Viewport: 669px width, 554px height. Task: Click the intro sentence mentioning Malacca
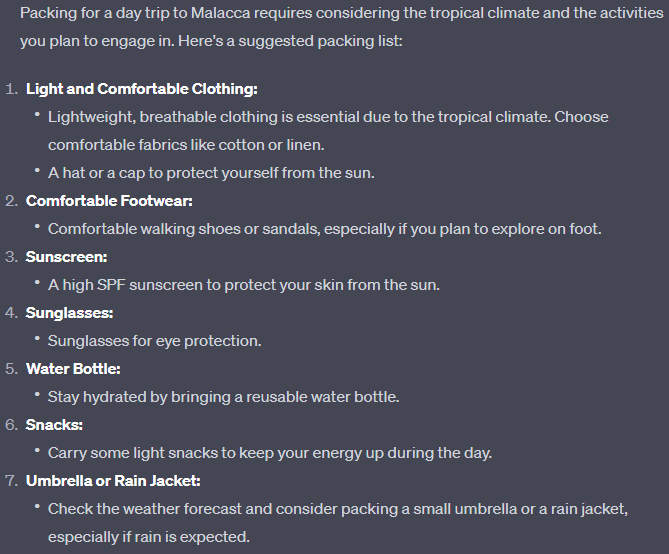(x=341, y=27)
